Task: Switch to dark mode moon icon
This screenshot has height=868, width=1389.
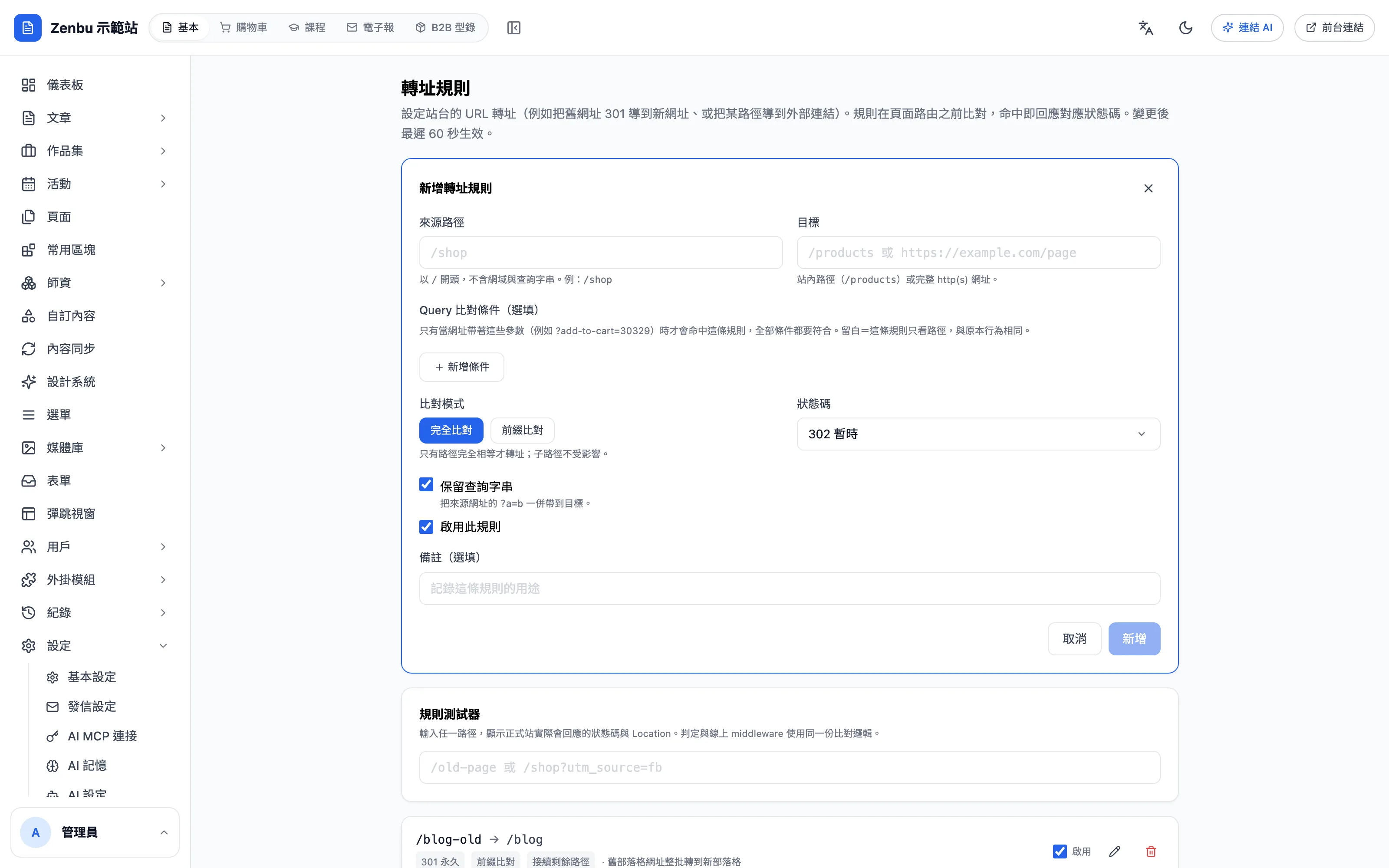Action: coord(1185,27)
